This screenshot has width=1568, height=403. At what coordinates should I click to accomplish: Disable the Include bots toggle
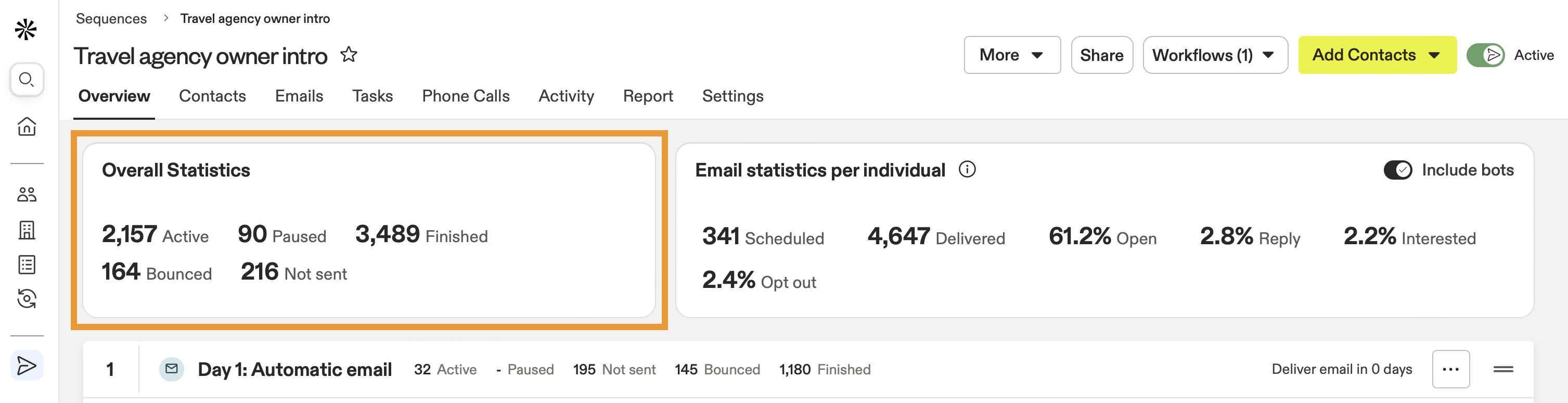coord(1397,170)
